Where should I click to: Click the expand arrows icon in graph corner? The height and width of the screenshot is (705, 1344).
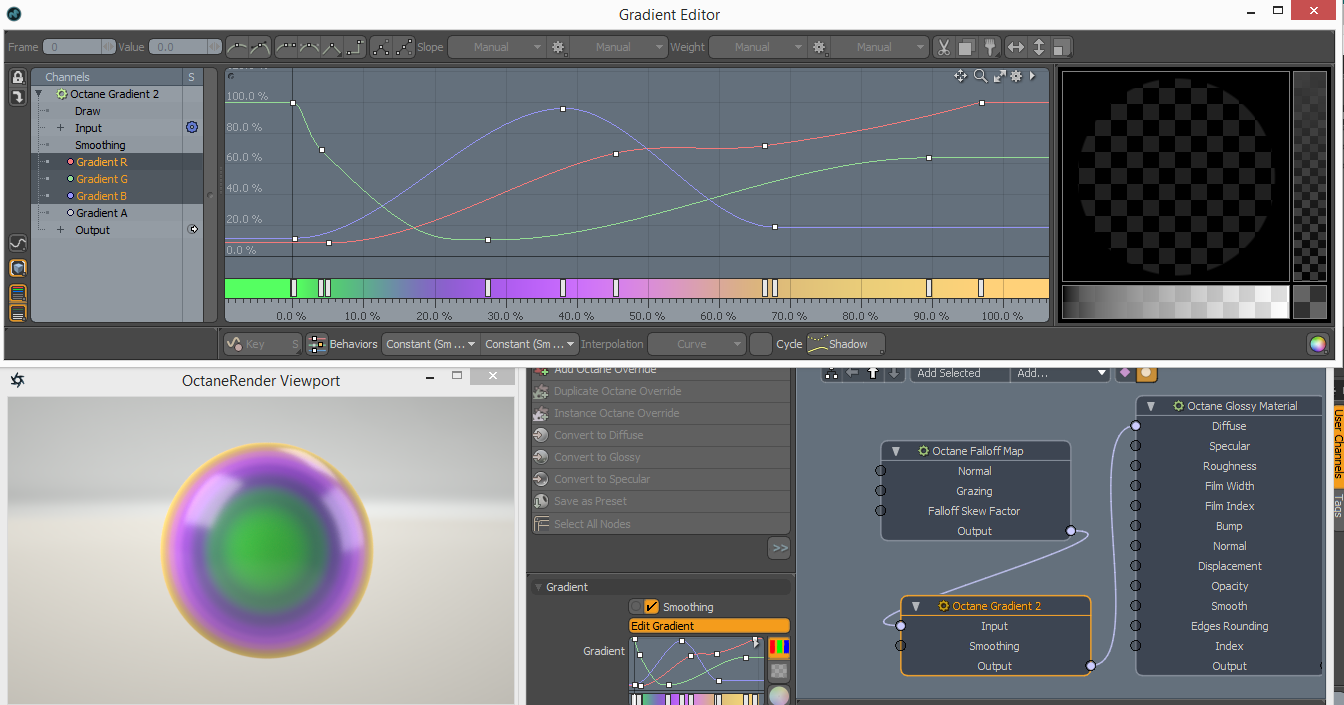click(999, 76)
